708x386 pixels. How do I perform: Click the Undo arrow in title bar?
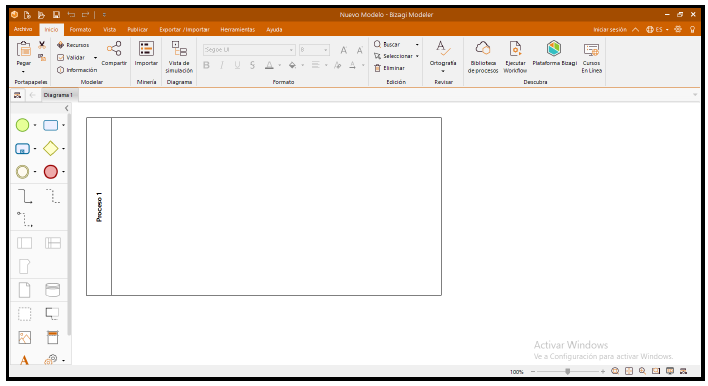[71, 15]
